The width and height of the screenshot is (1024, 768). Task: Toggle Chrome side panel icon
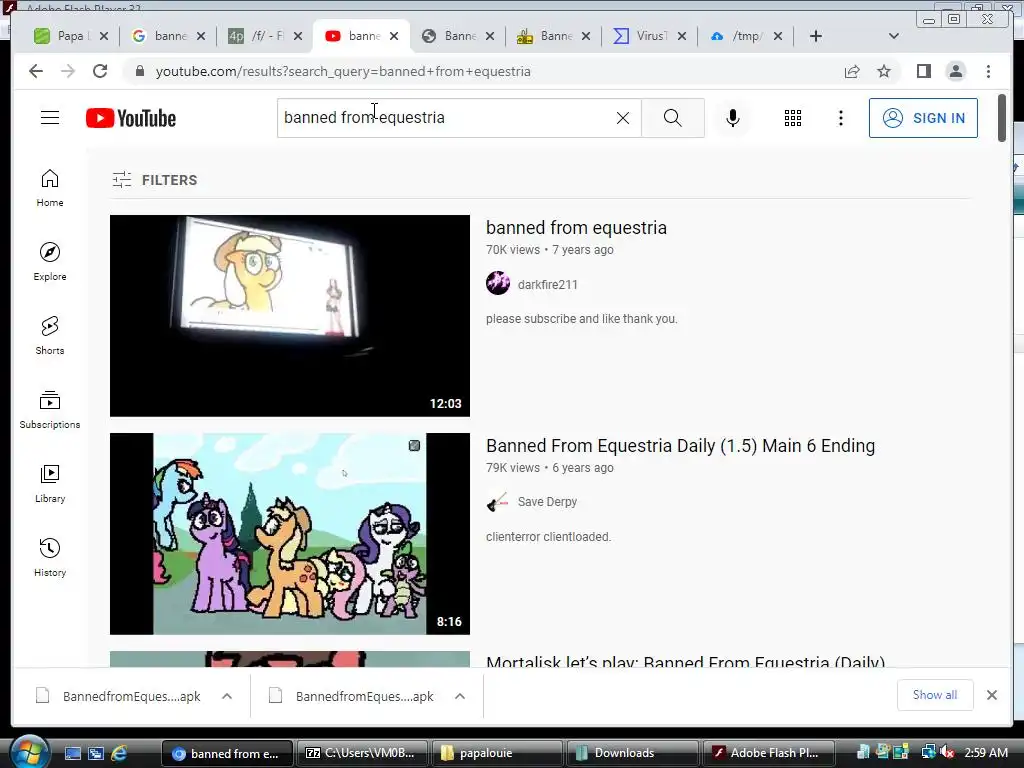[x=923, y=71]
